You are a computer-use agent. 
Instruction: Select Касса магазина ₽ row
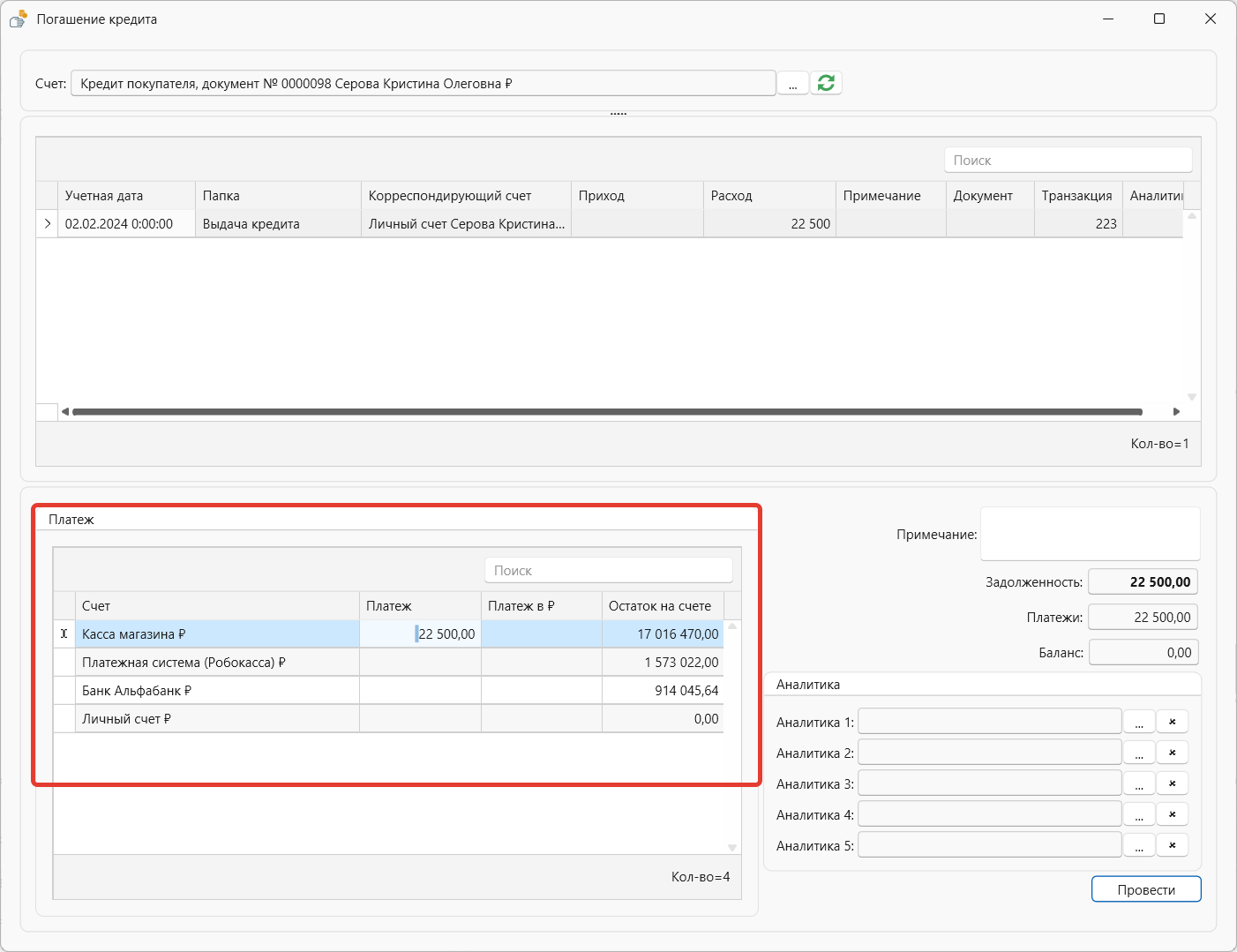[x=388, y=633]
